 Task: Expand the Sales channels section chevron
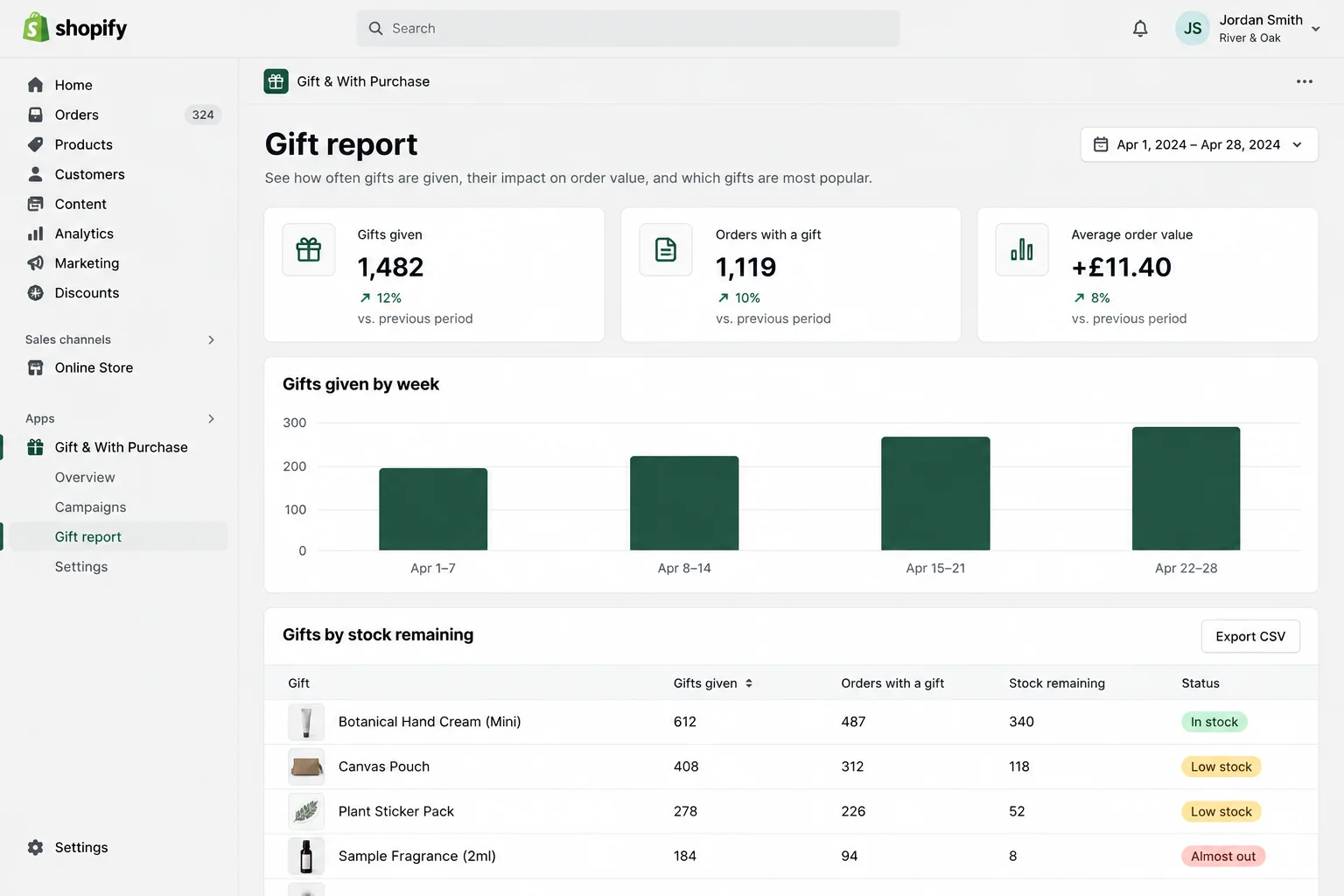(x=211, y=339)
